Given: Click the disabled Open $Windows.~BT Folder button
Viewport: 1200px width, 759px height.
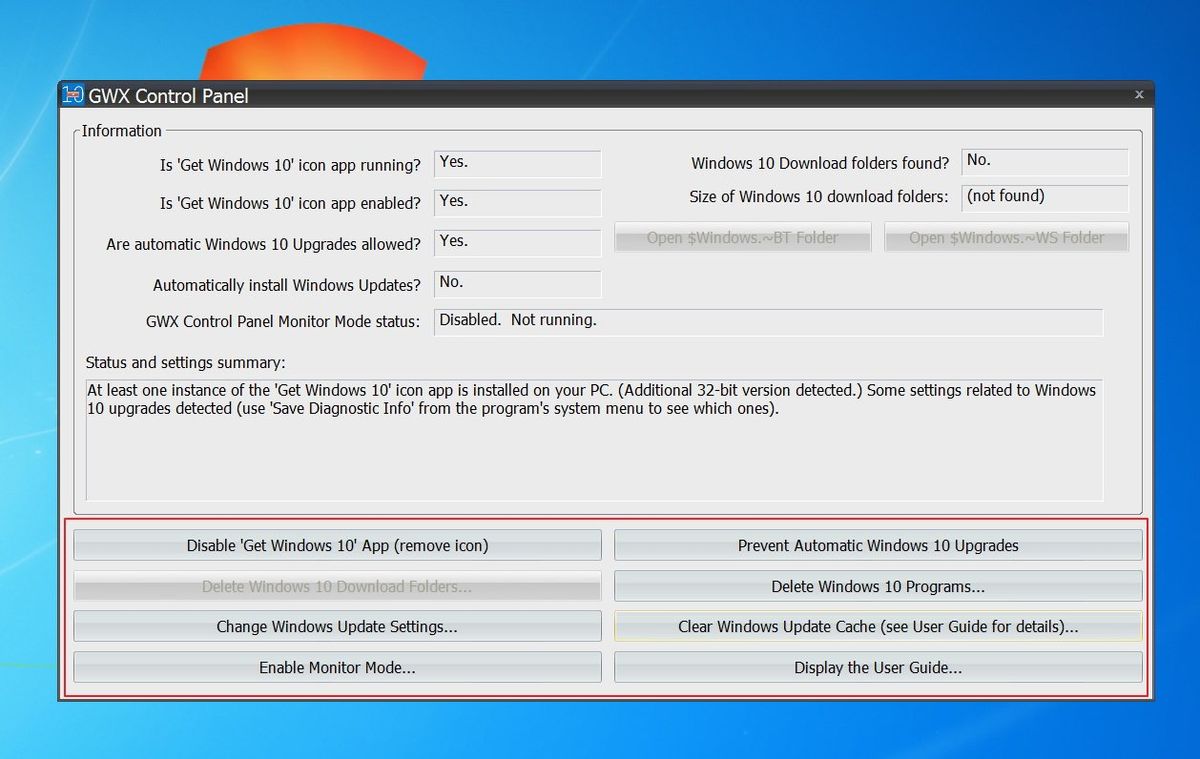Looking at the screenshot, I should click(x=742, y=237).
